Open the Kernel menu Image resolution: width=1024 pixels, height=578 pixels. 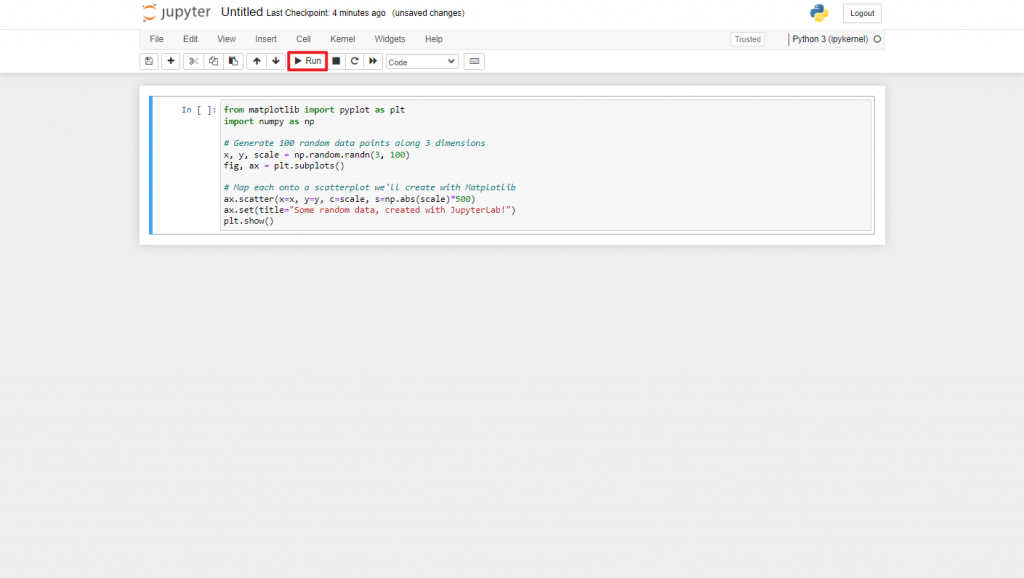click(x=342, y=39)
